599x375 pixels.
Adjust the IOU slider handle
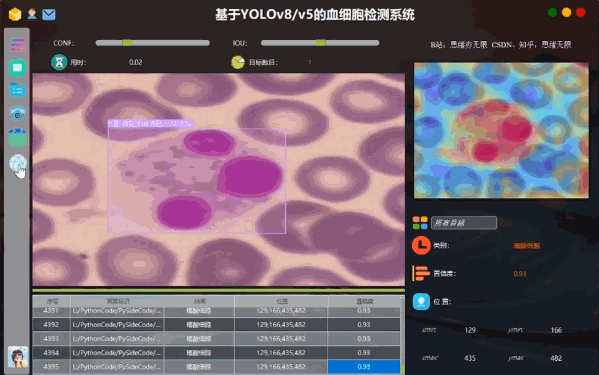click(x=321, y=43)
